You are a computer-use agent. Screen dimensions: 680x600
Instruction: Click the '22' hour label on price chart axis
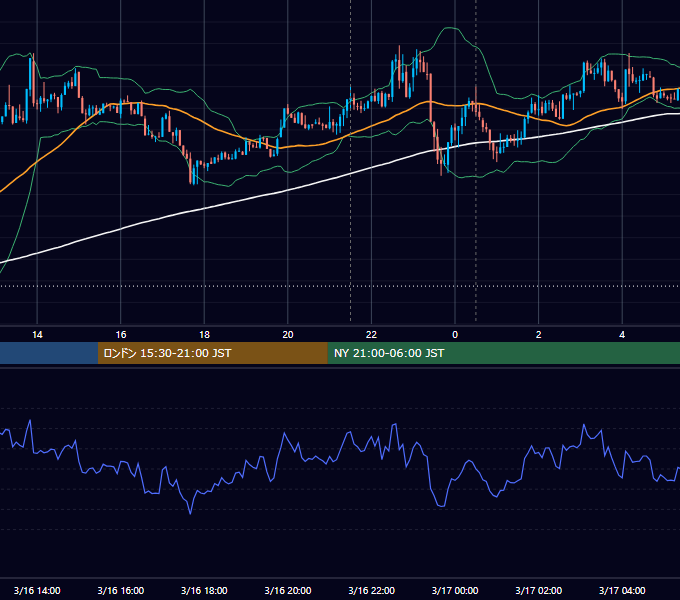tap(371, 335)
